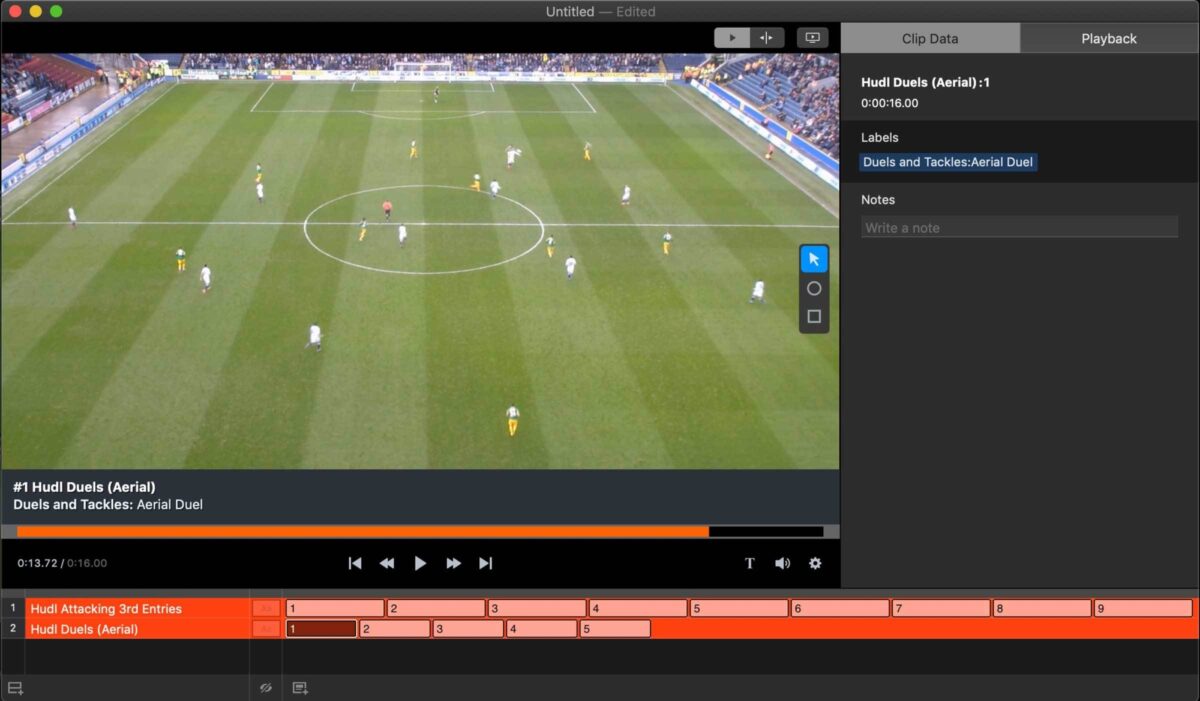
Task: Switch to the Playback tab
Action: pos(1108,38)
